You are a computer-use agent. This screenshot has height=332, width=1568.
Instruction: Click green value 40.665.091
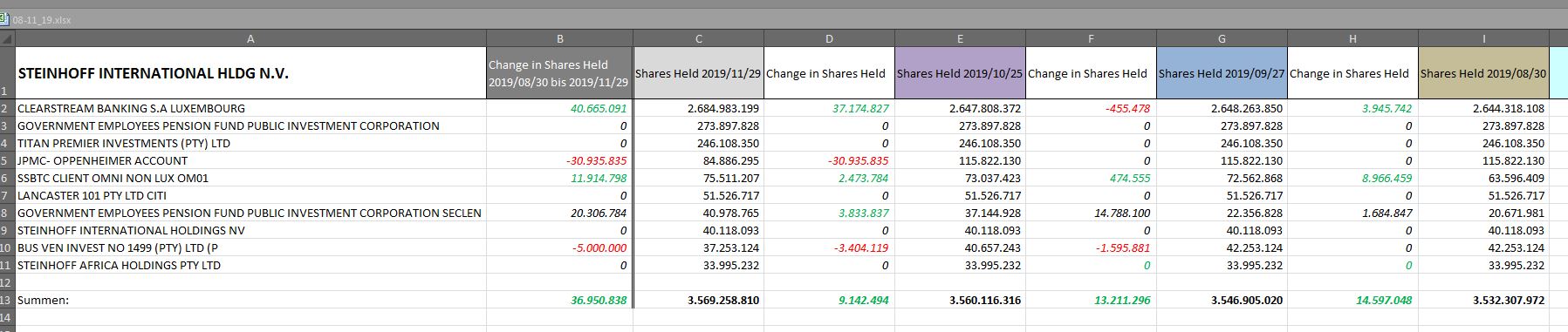pos(599,108)
